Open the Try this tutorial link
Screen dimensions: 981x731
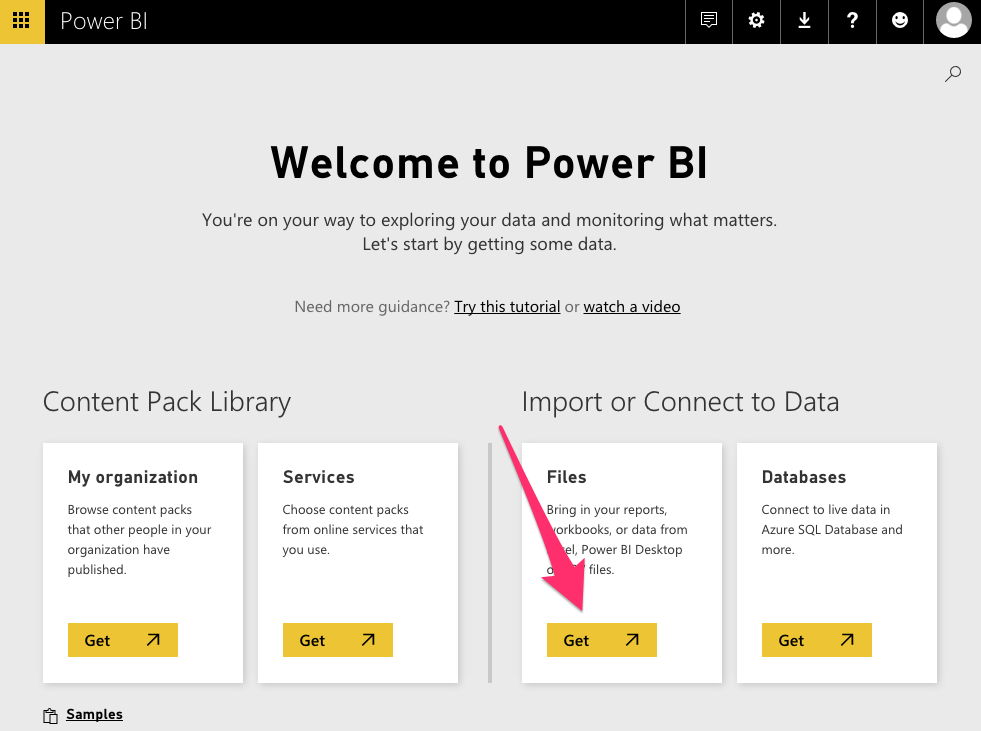click(x=507, y=306)
